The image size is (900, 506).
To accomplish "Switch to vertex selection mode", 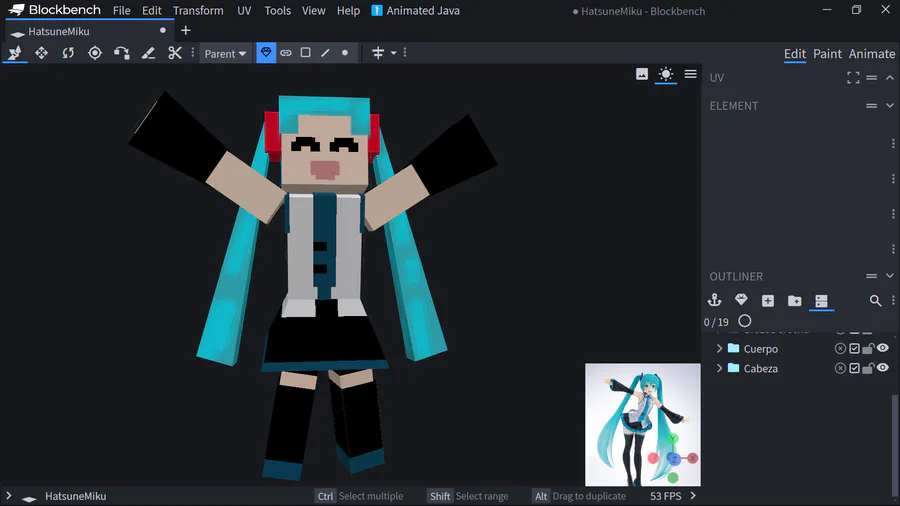I will point(345,53).
